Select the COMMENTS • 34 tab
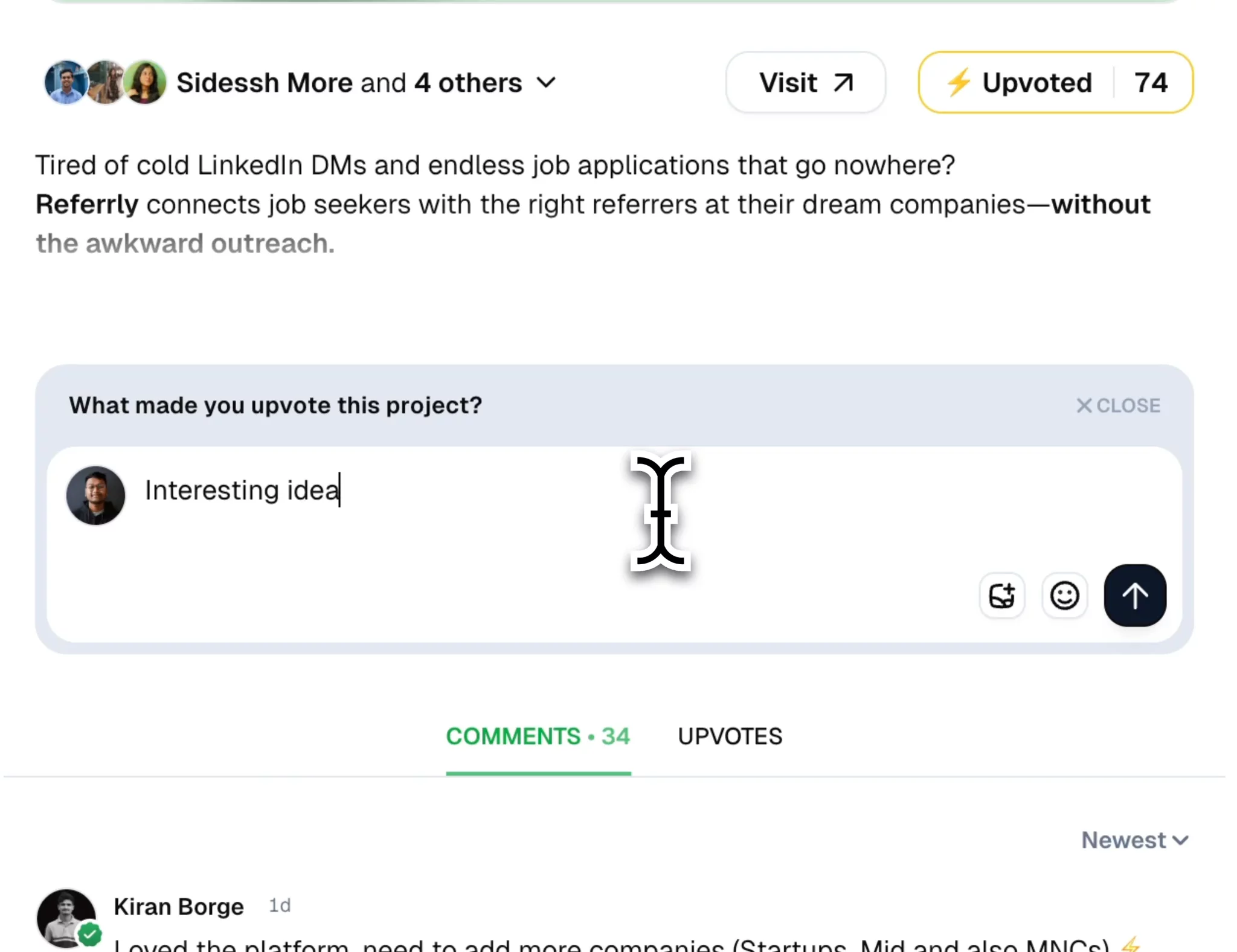 click(538, 736)
